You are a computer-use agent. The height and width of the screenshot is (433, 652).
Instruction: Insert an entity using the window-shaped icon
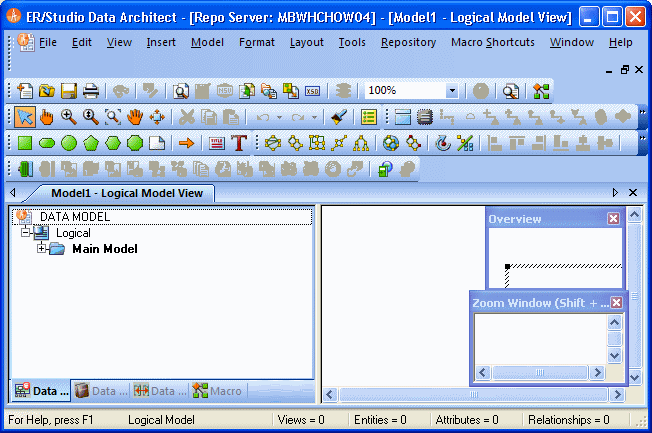point(403,117)
